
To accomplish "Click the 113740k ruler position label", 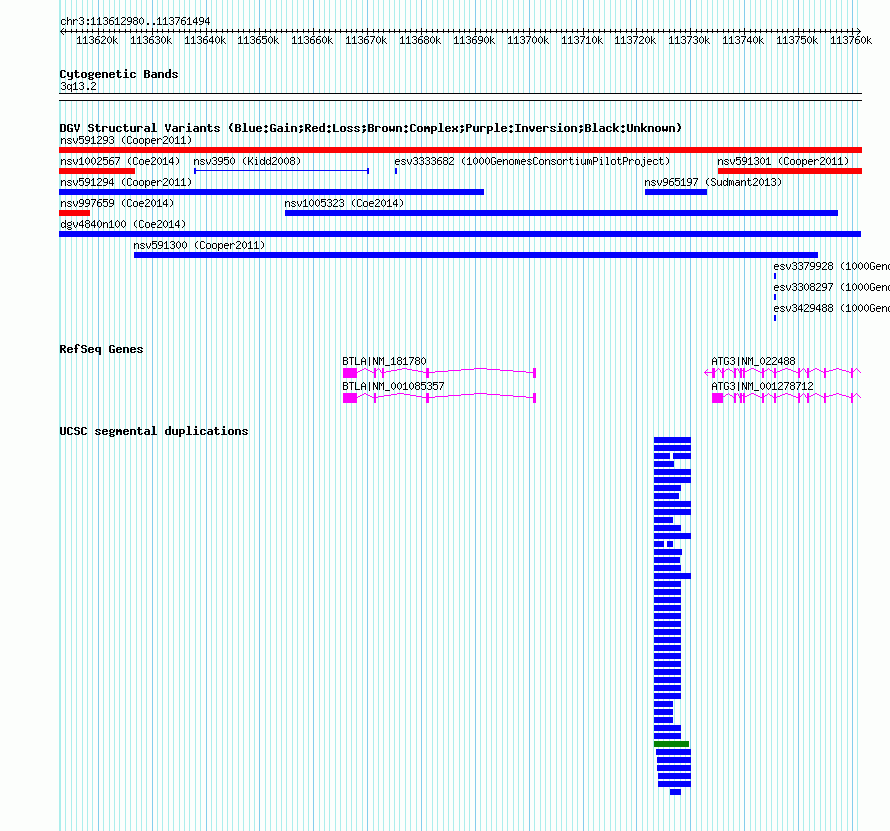I will [743, 40].
